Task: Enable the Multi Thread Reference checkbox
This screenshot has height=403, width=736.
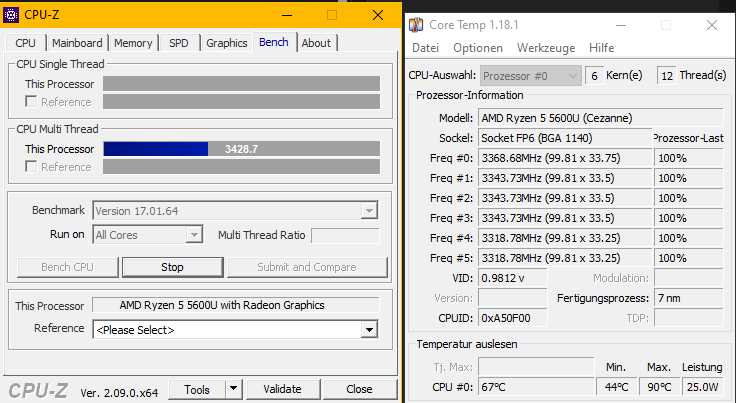Action: point(31,167)
